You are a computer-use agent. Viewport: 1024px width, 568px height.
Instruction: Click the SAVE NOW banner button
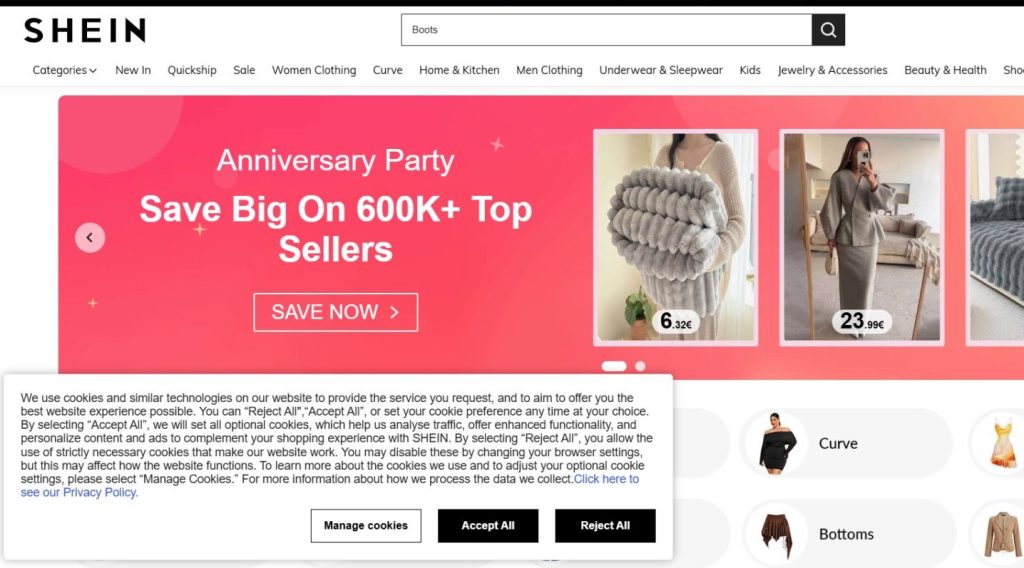tap(336, 312)
